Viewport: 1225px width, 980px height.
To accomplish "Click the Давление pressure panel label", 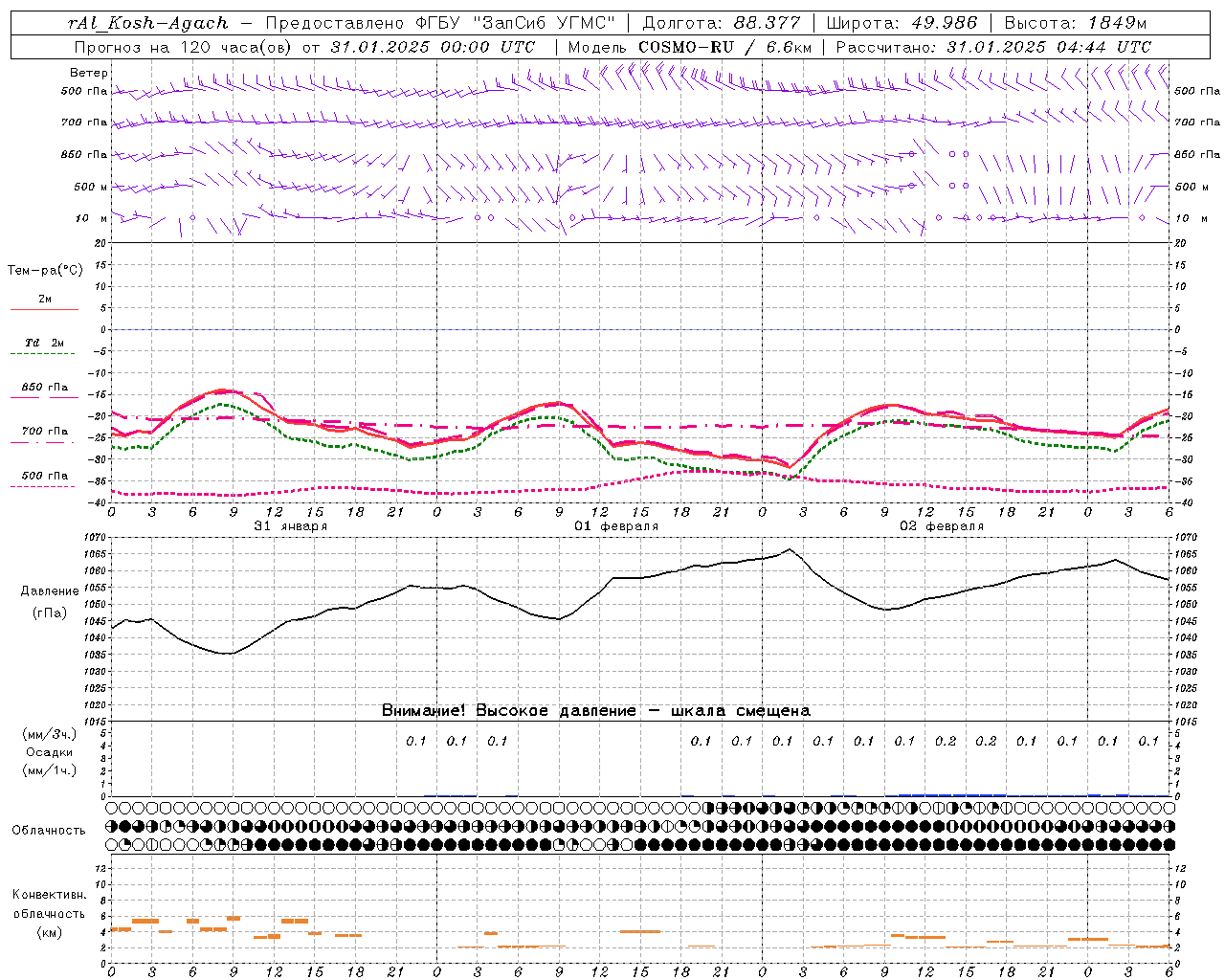I will [x=50, y=590].
